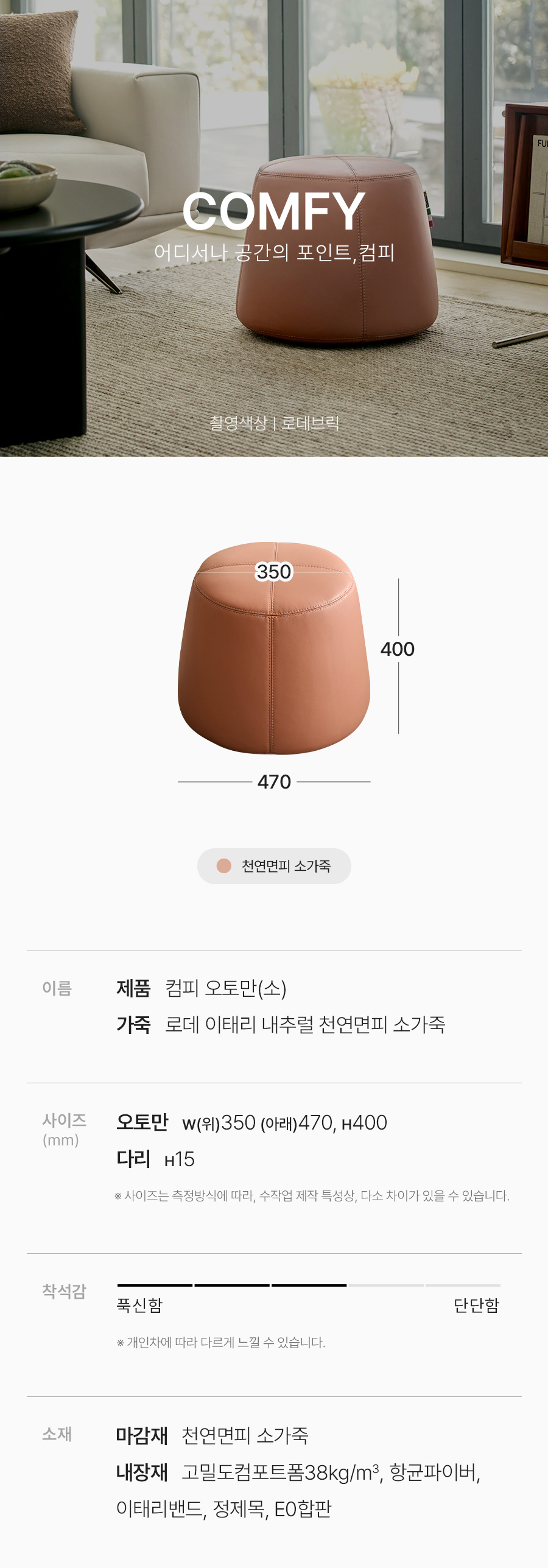Select the 천연면피 소가죽 color pill

pyautogui.click(x=274, y=866)
